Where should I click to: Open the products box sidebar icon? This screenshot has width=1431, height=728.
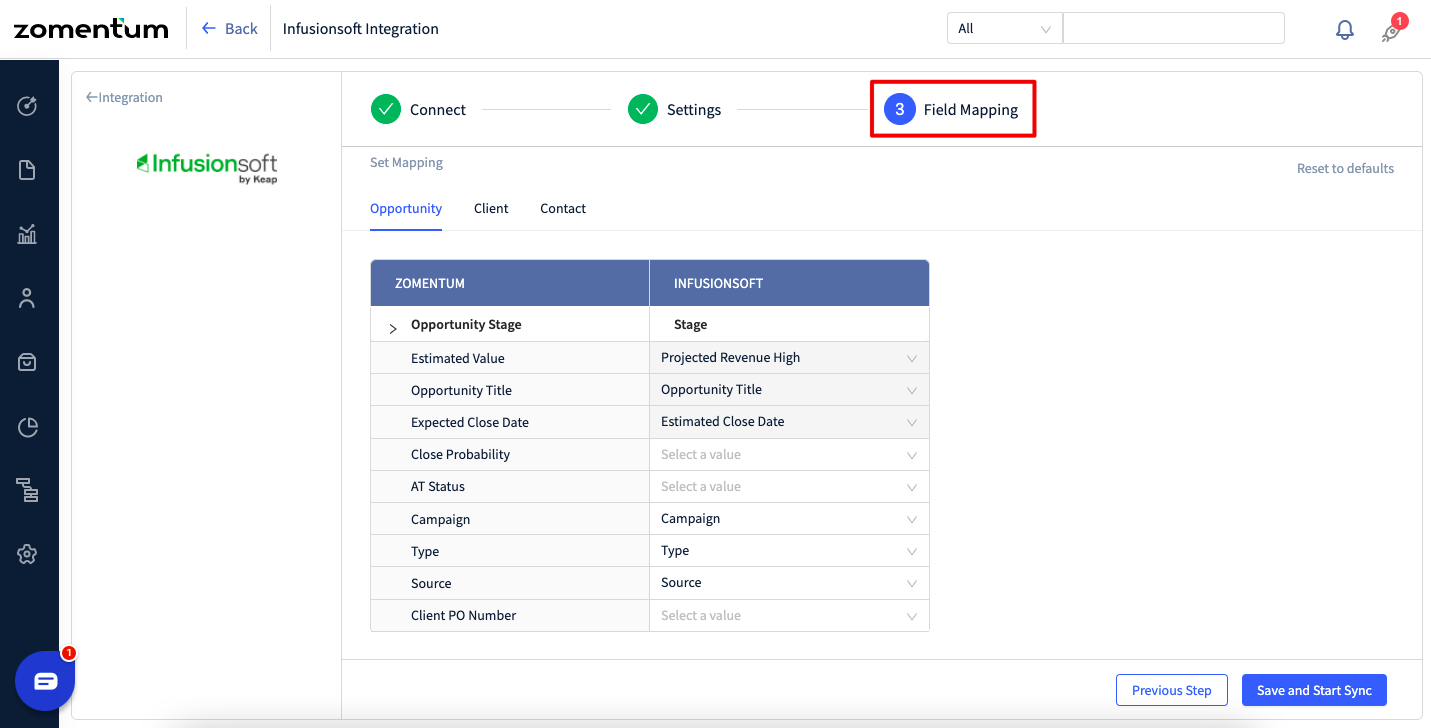point(27,362)
